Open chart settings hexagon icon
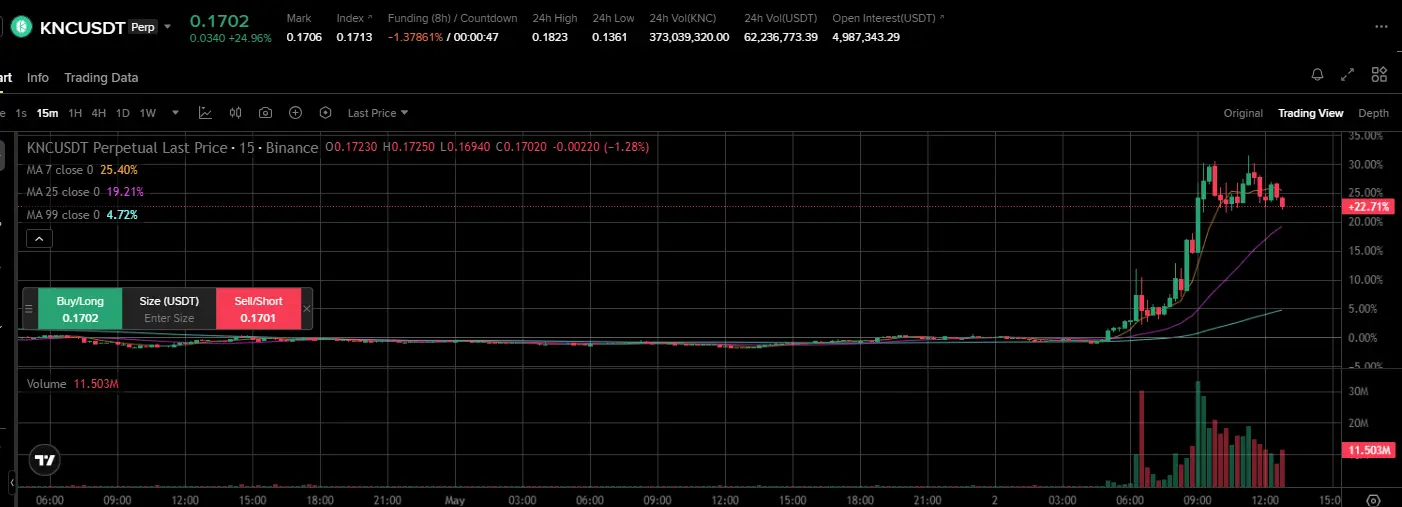 click(x=325, y=113)
